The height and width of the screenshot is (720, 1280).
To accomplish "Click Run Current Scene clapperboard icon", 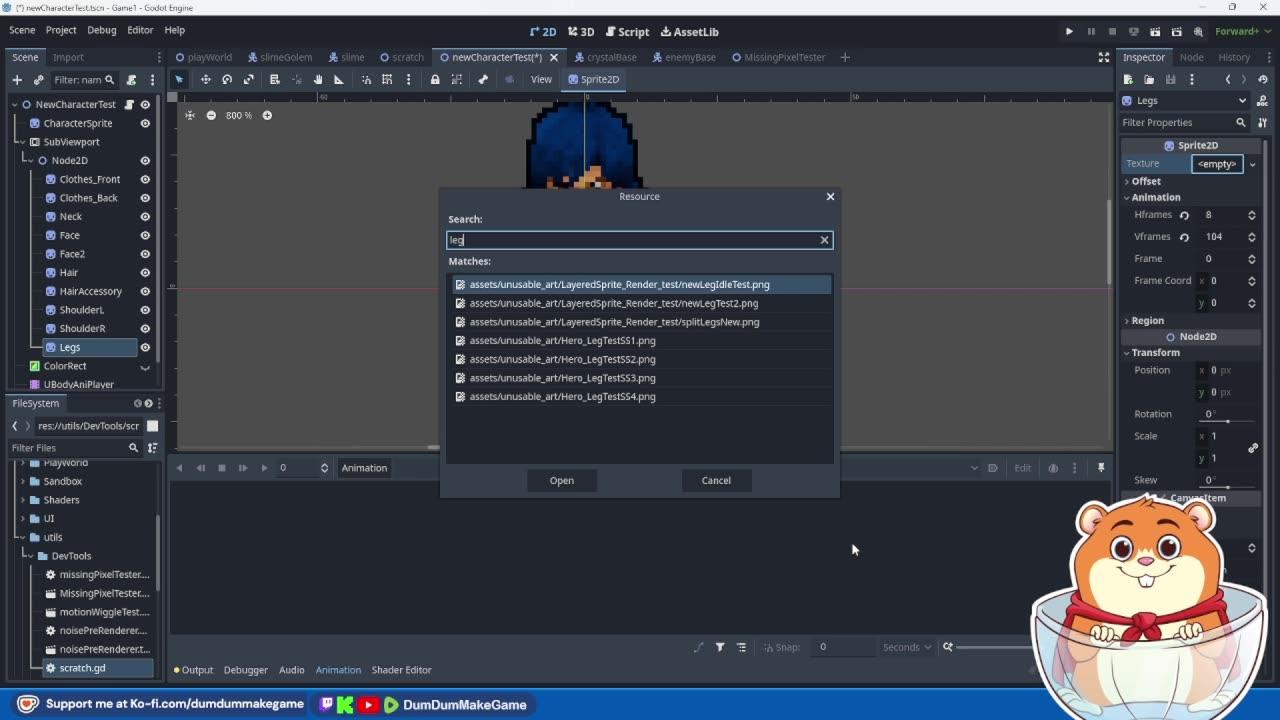I will pos(1155,31).
